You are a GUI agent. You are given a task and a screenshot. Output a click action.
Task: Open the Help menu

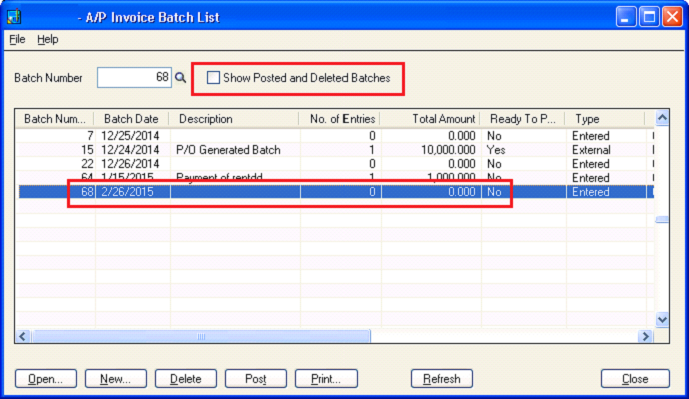click(47, 40)
